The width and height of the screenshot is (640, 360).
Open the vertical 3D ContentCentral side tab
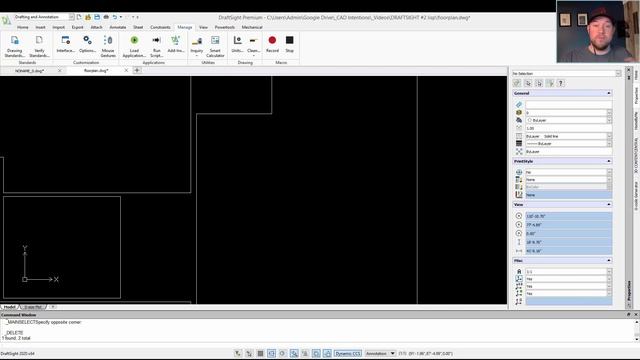click(636, 155)
